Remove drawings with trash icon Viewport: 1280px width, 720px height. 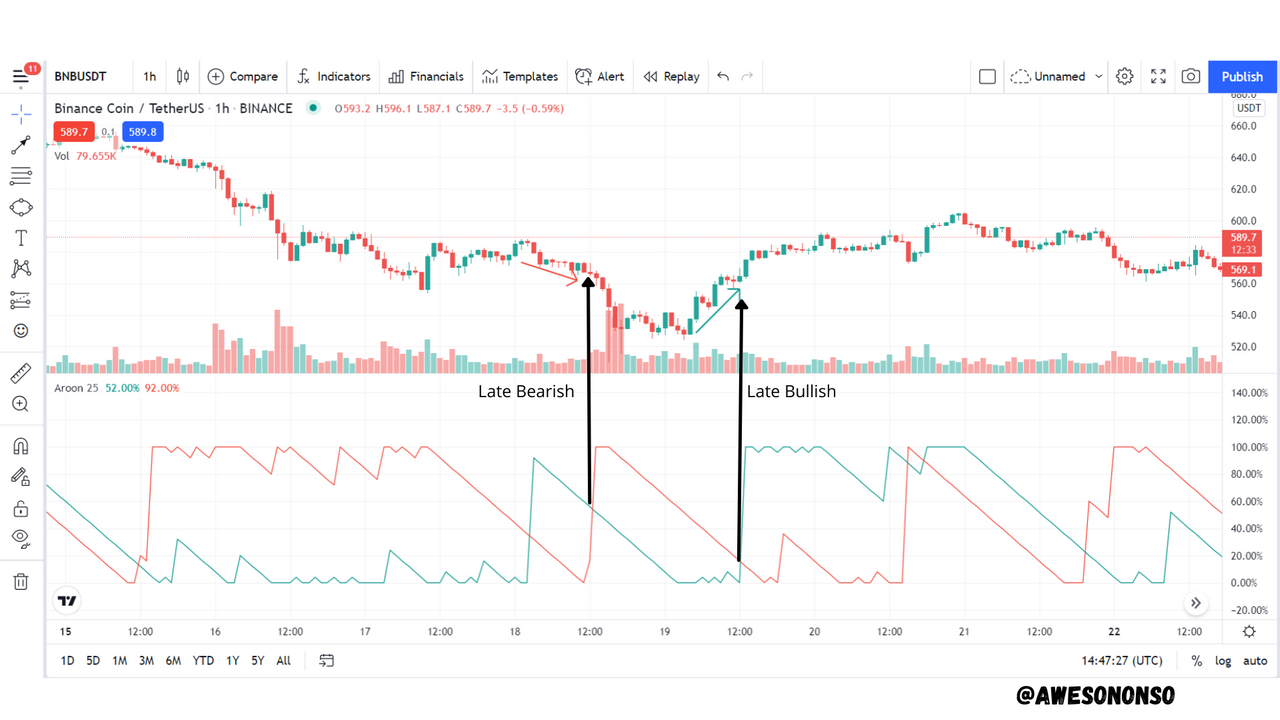(x=21, y=581)
